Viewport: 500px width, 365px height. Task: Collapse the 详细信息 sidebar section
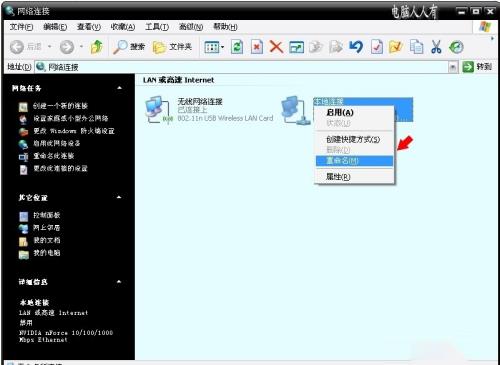[x=119, y=282]
